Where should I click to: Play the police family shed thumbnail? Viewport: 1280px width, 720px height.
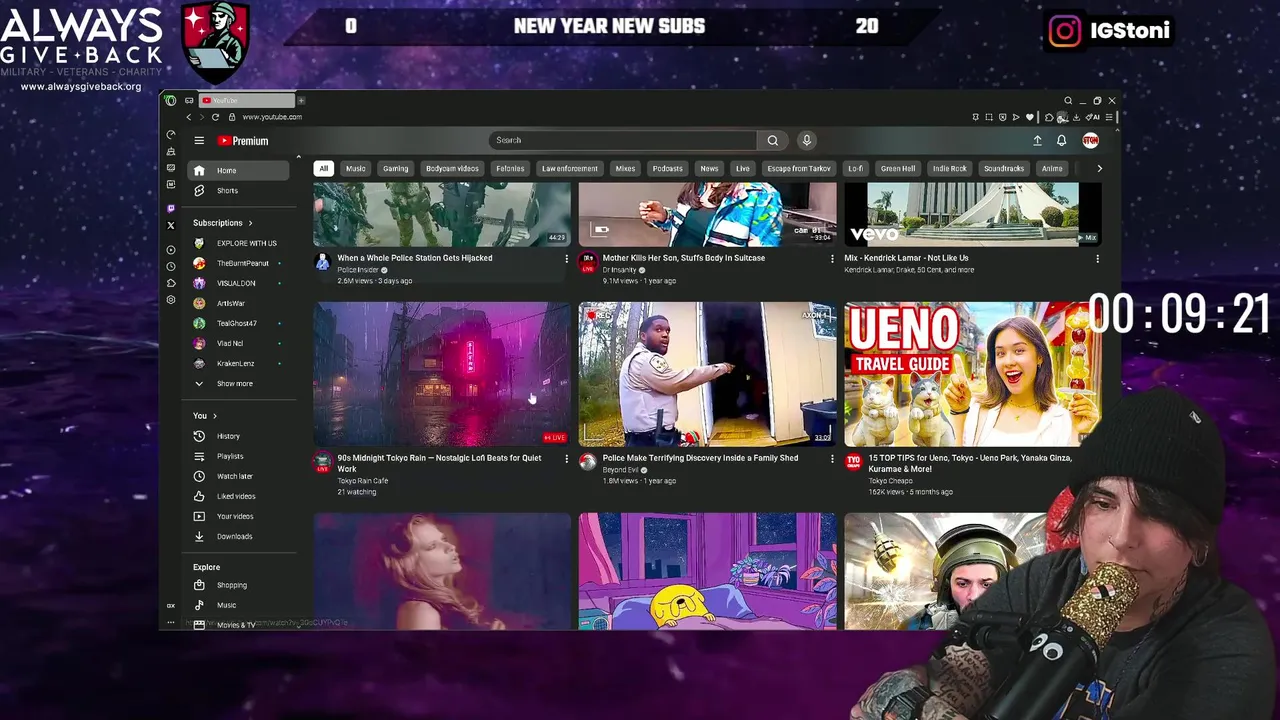click(x=707, y=374)
